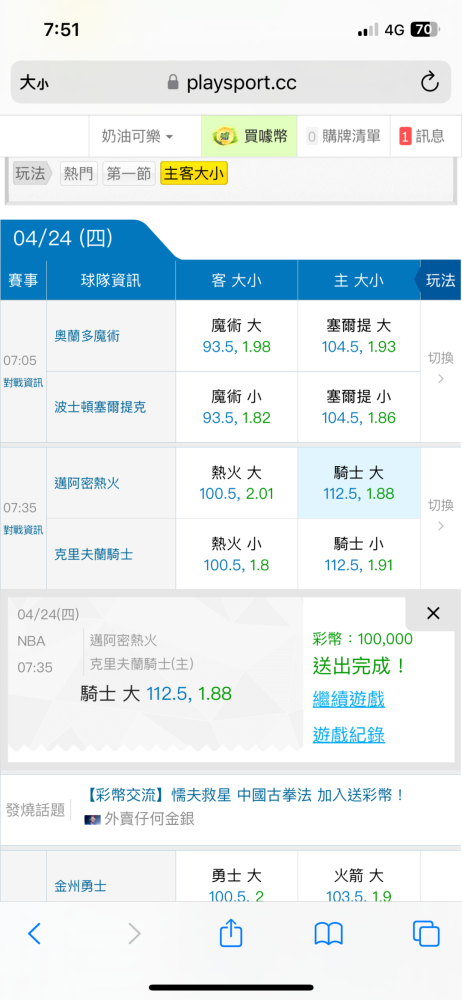
Task: Deselect highlighted 騎士 大 112.5 cell
Action: coord(359,483)
